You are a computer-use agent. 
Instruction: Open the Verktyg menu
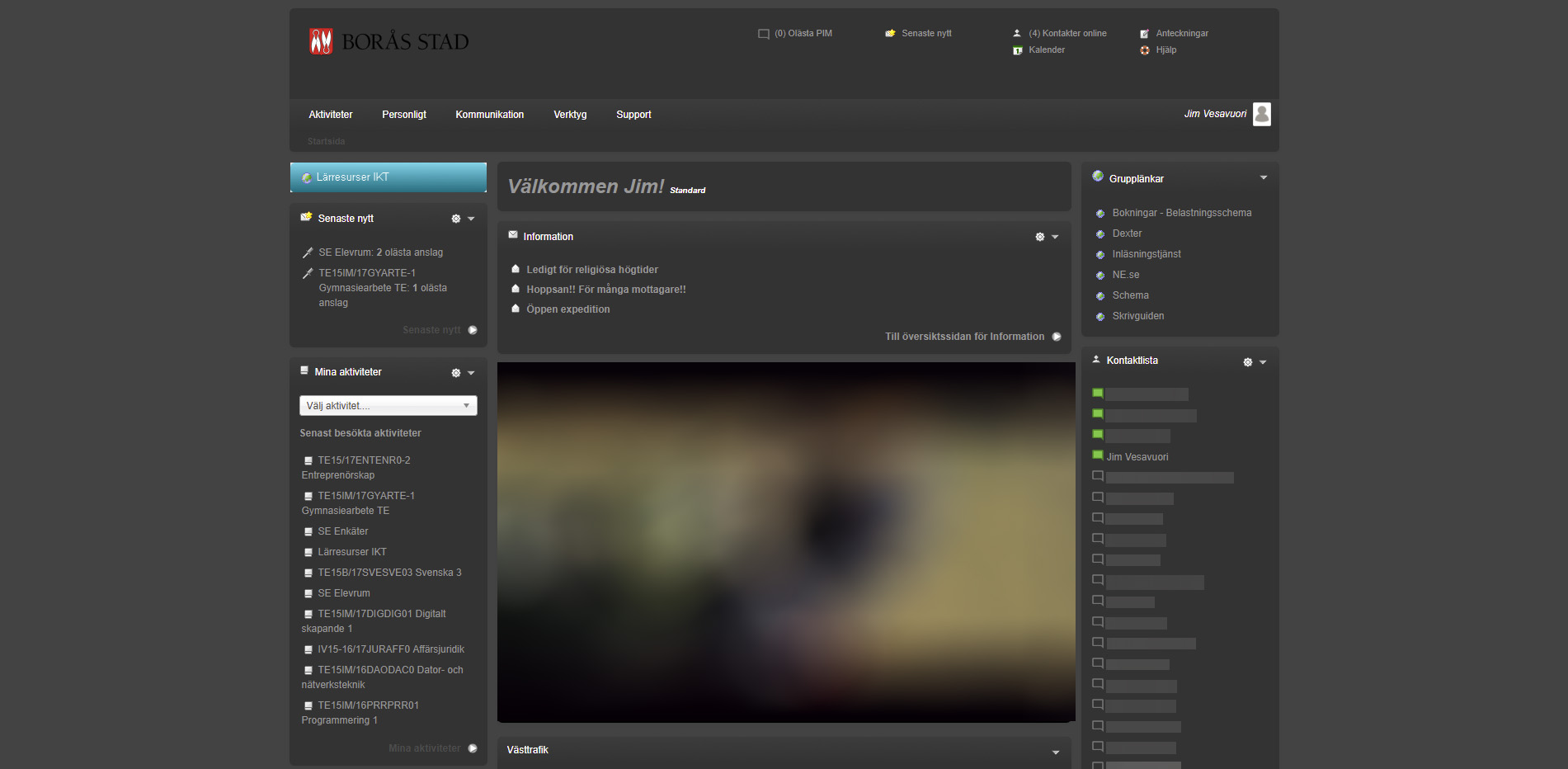click(570, 115)
